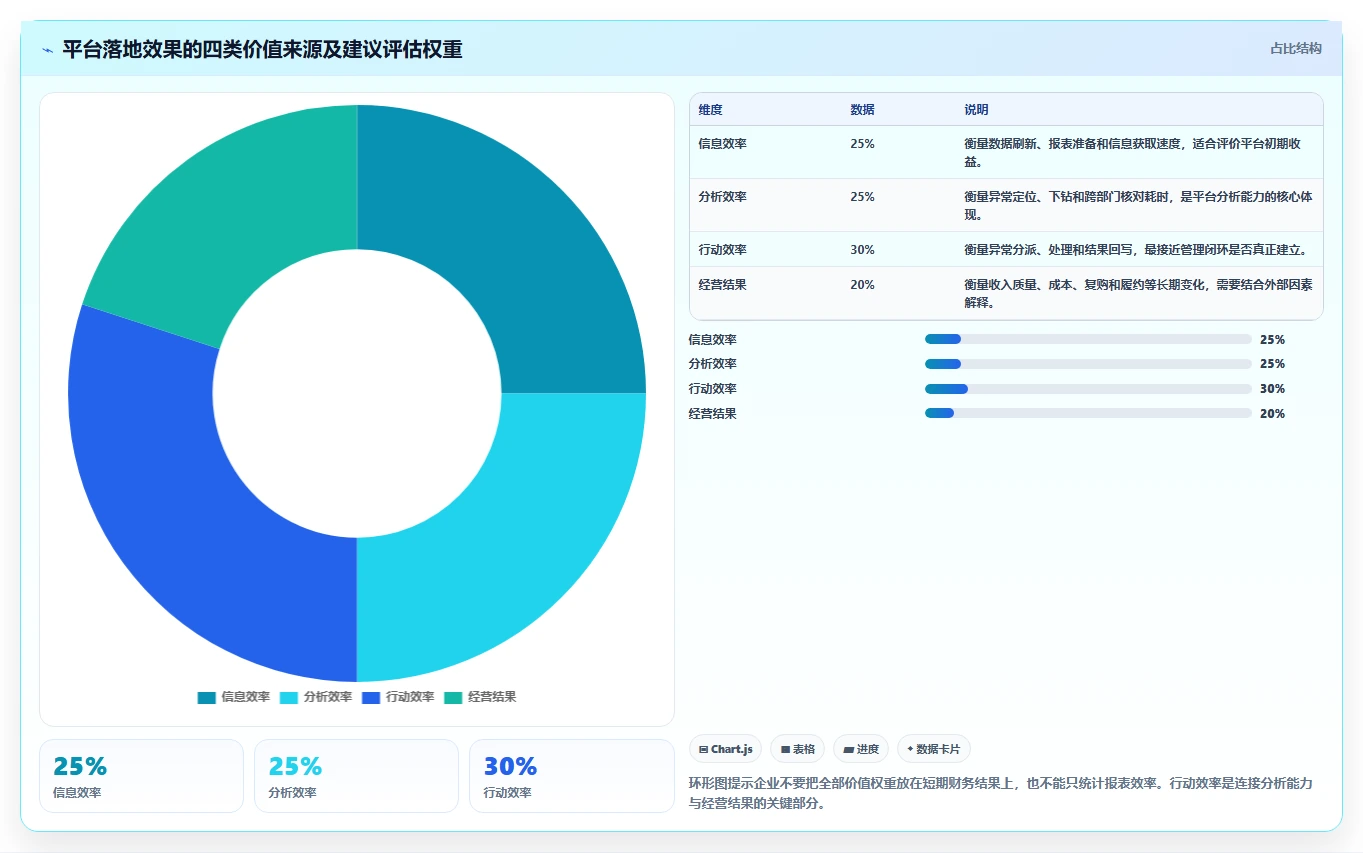Click the Chart.js chip

coord(726,749)
